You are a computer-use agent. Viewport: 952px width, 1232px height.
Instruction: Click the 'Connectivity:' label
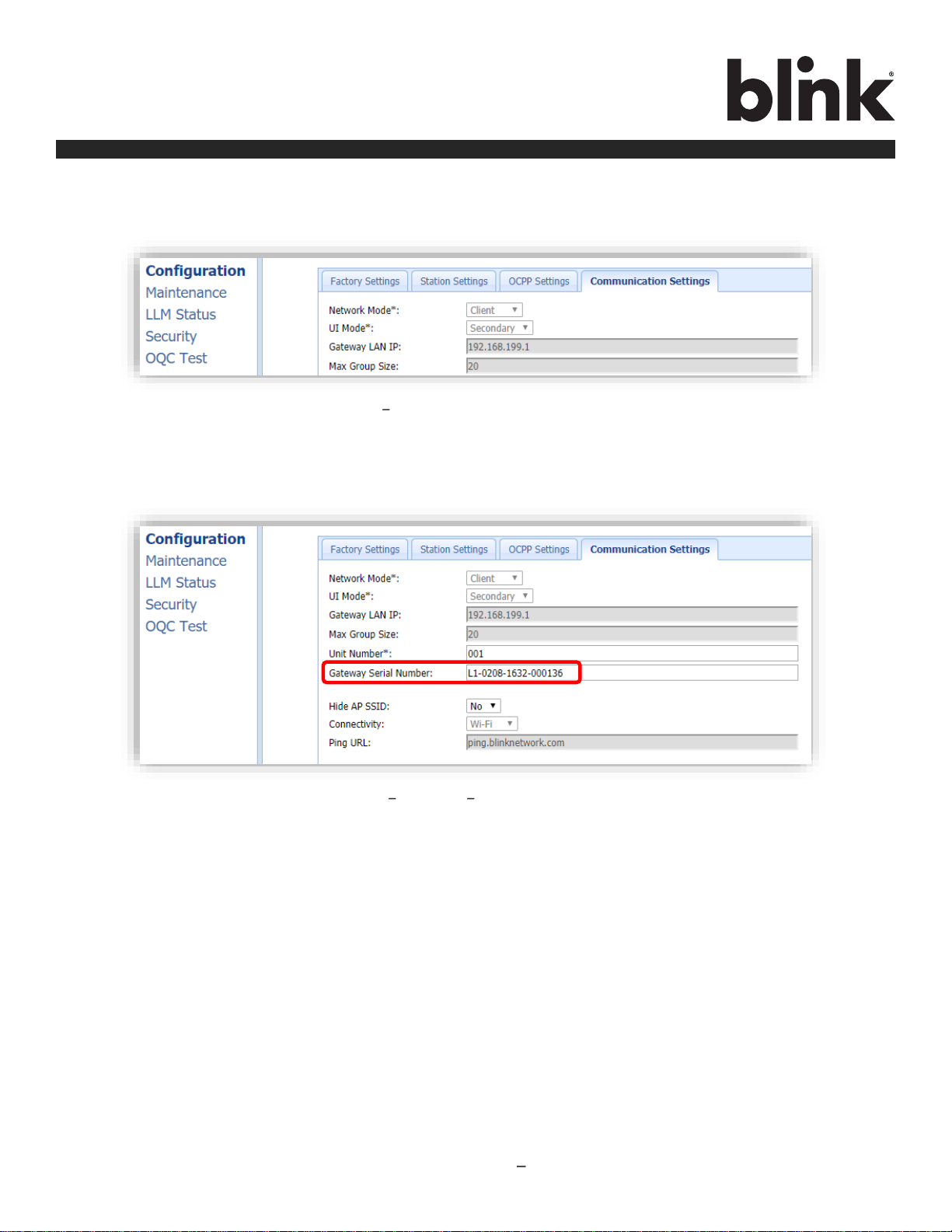[x=356, y=724]
